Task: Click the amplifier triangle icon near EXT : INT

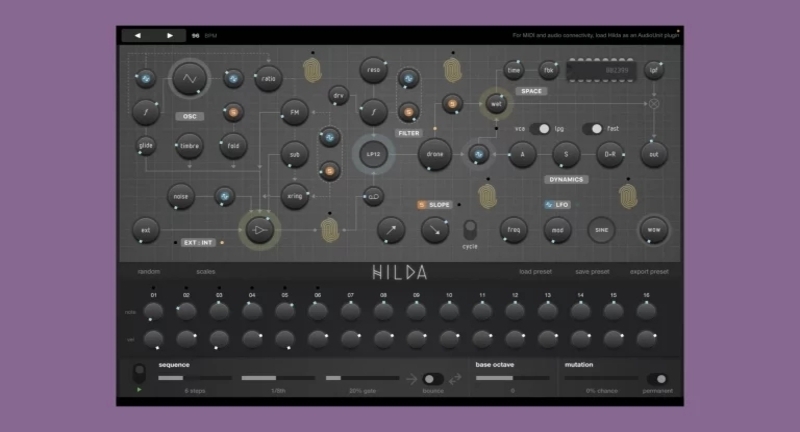Action: [260, 230]
